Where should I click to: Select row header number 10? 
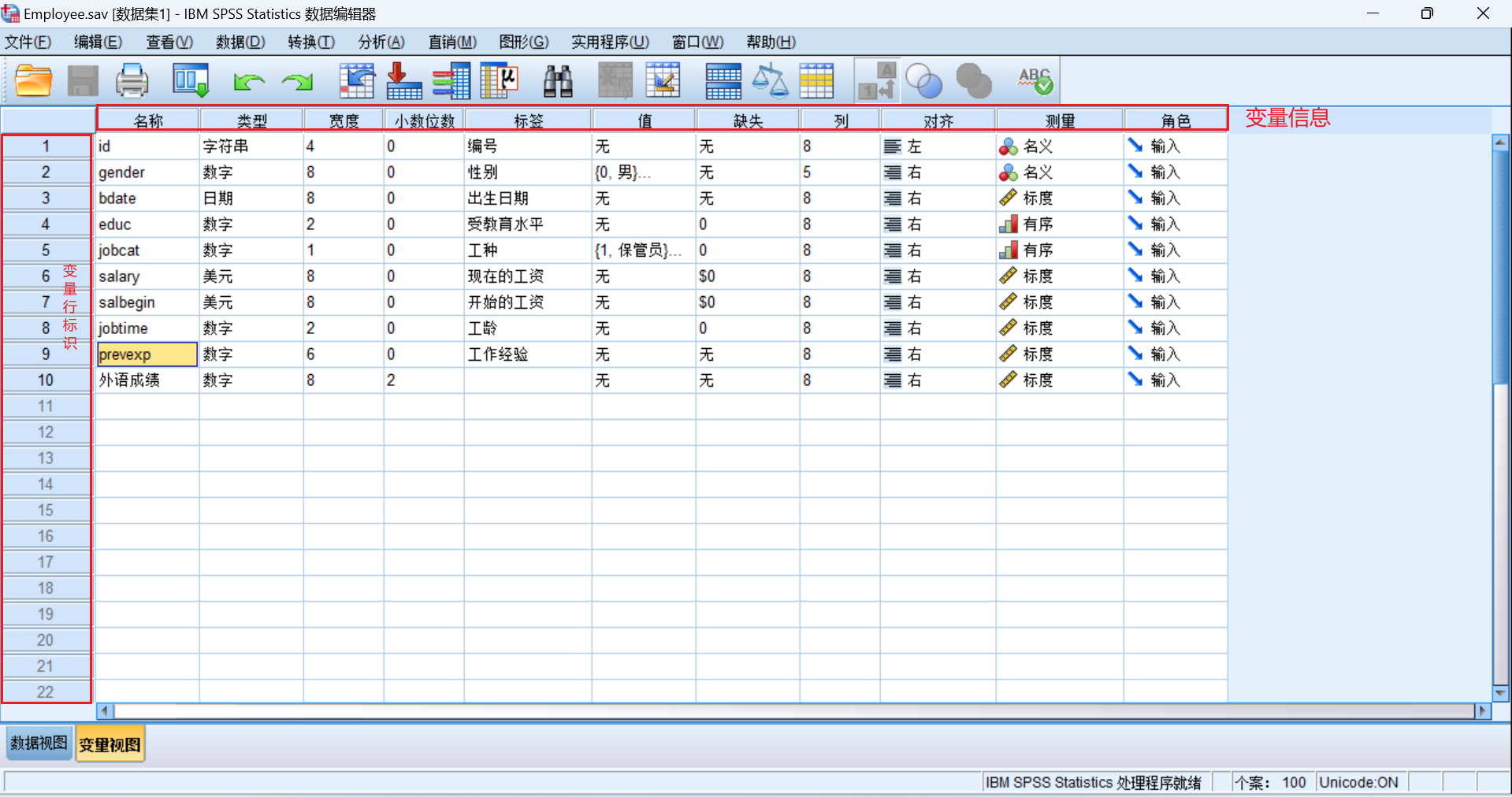click(46, 380)
